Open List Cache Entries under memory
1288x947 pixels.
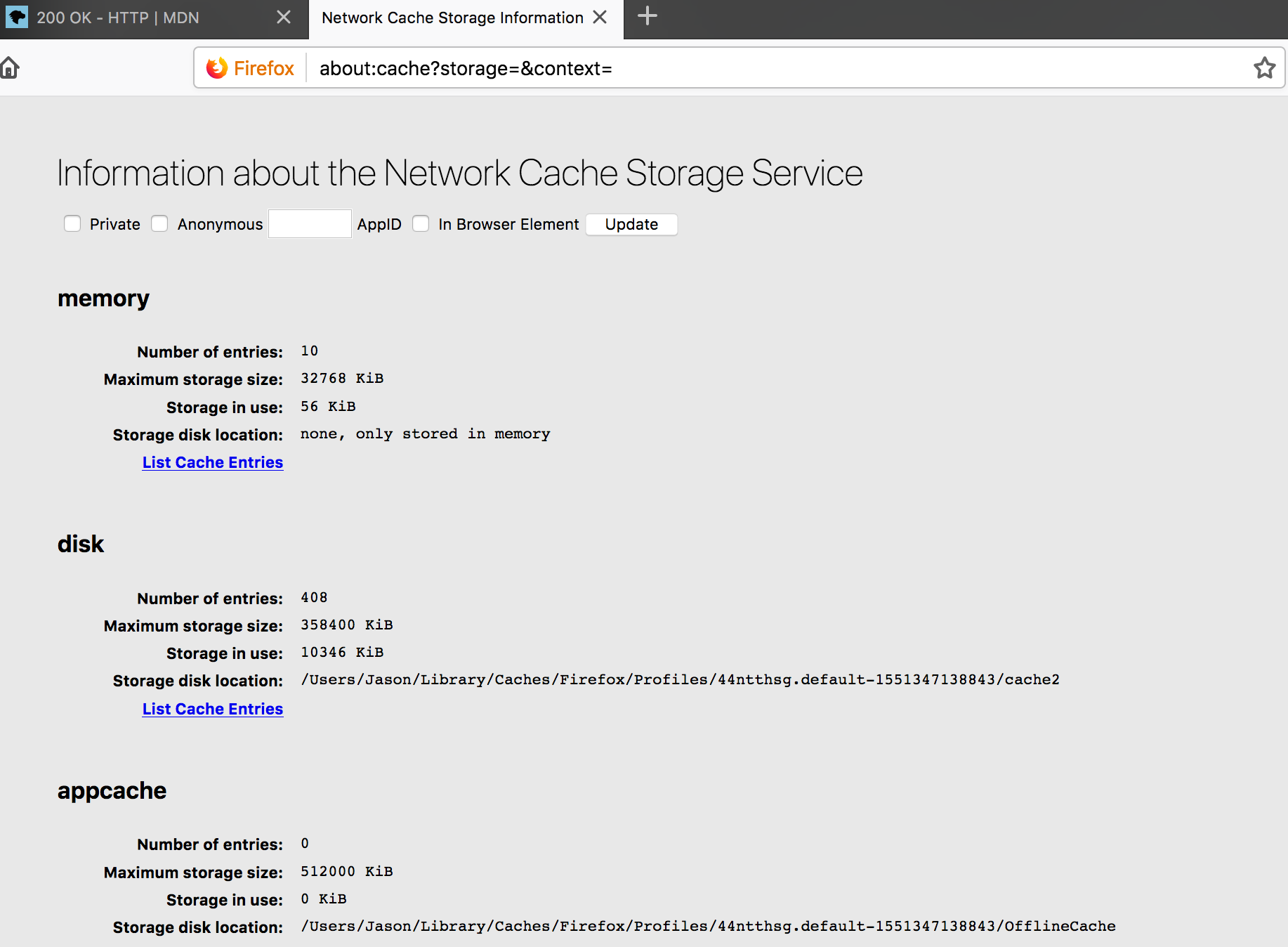tap(213, 462)
